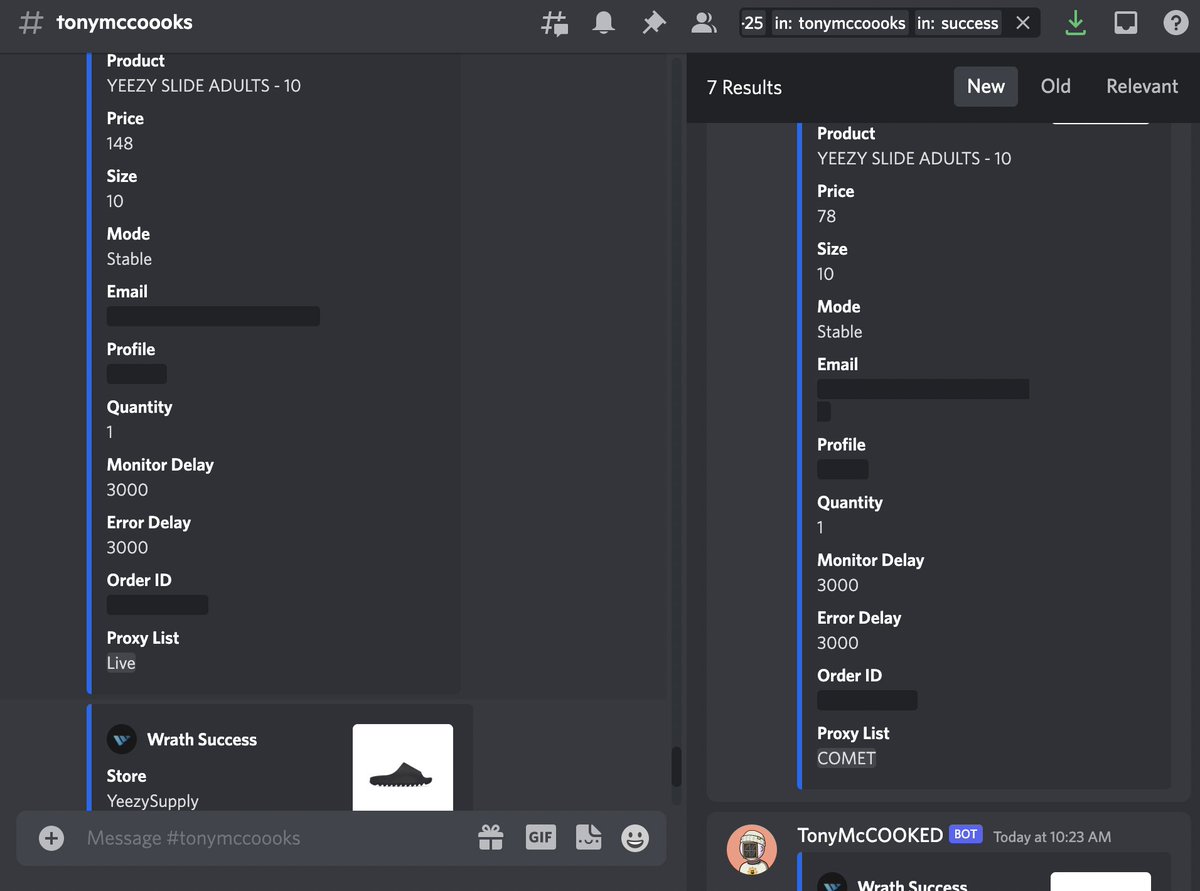Toggle member list icon
The width and height of the screenshot is (1200, 891).
(704, 23)
